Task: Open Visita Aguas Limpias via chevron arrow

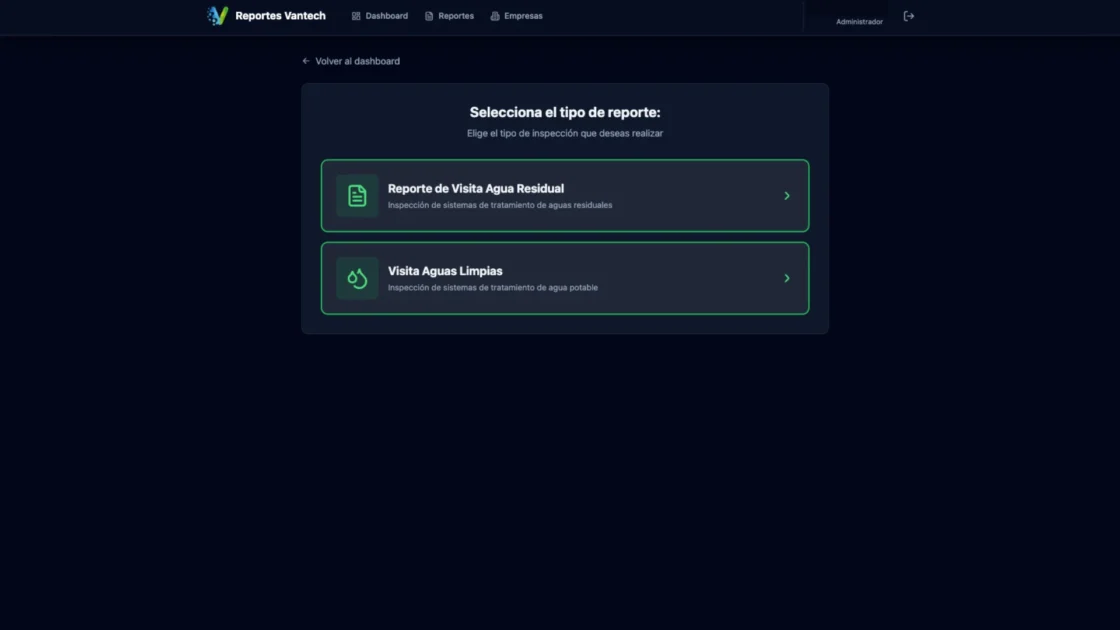Action: click(x=787, y=278)
